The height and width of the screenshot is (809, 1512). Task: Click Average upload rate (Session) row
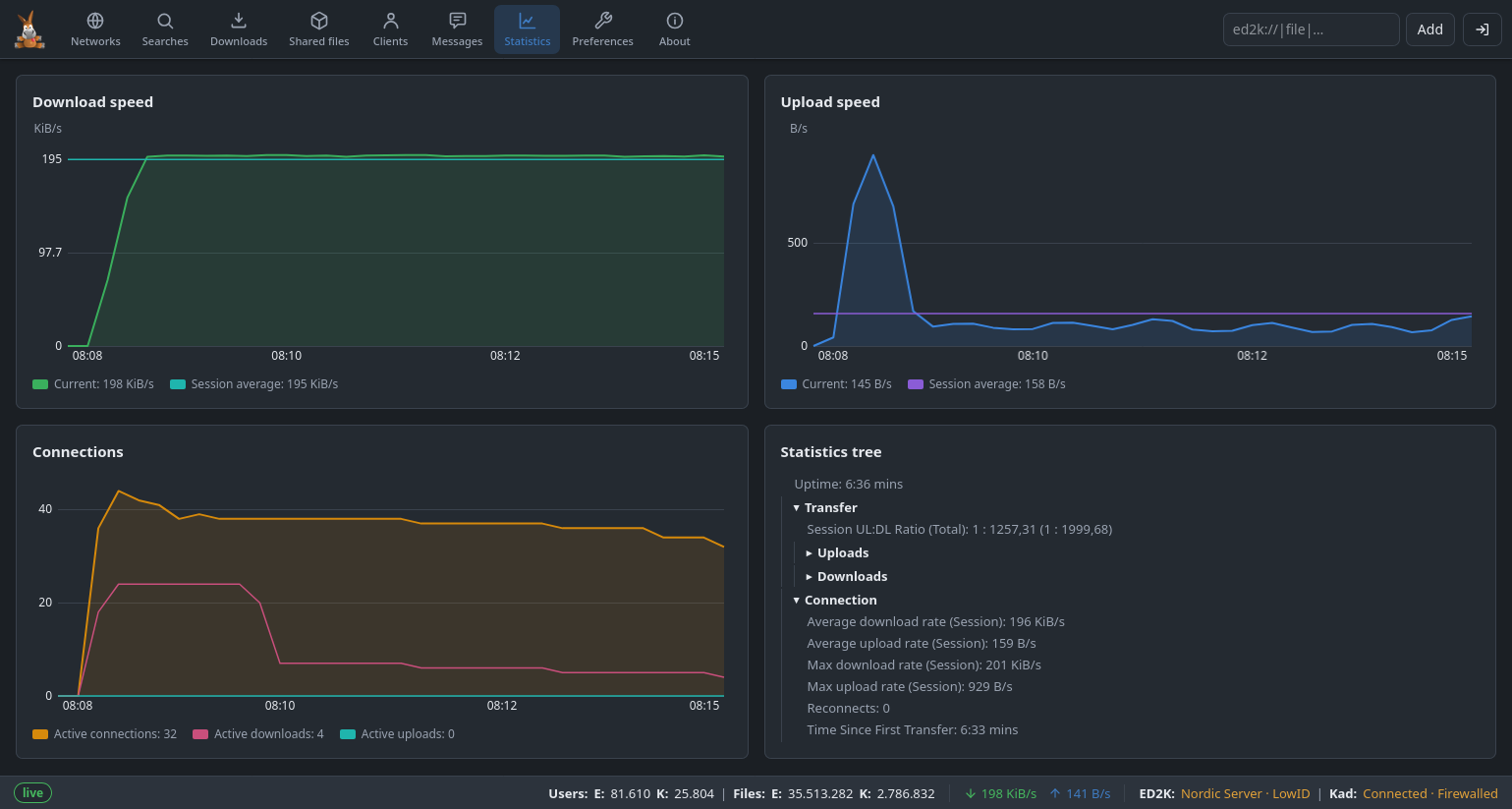(922, 643)
